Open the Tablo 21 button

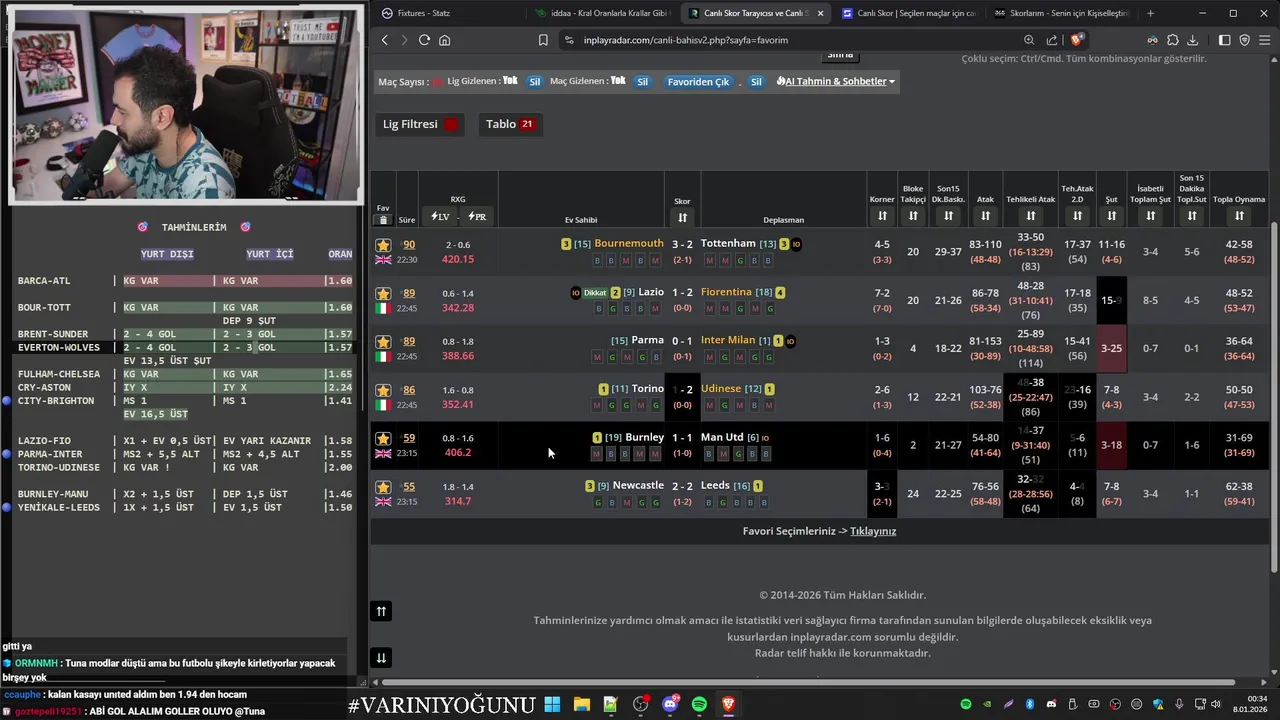point(510,124)
